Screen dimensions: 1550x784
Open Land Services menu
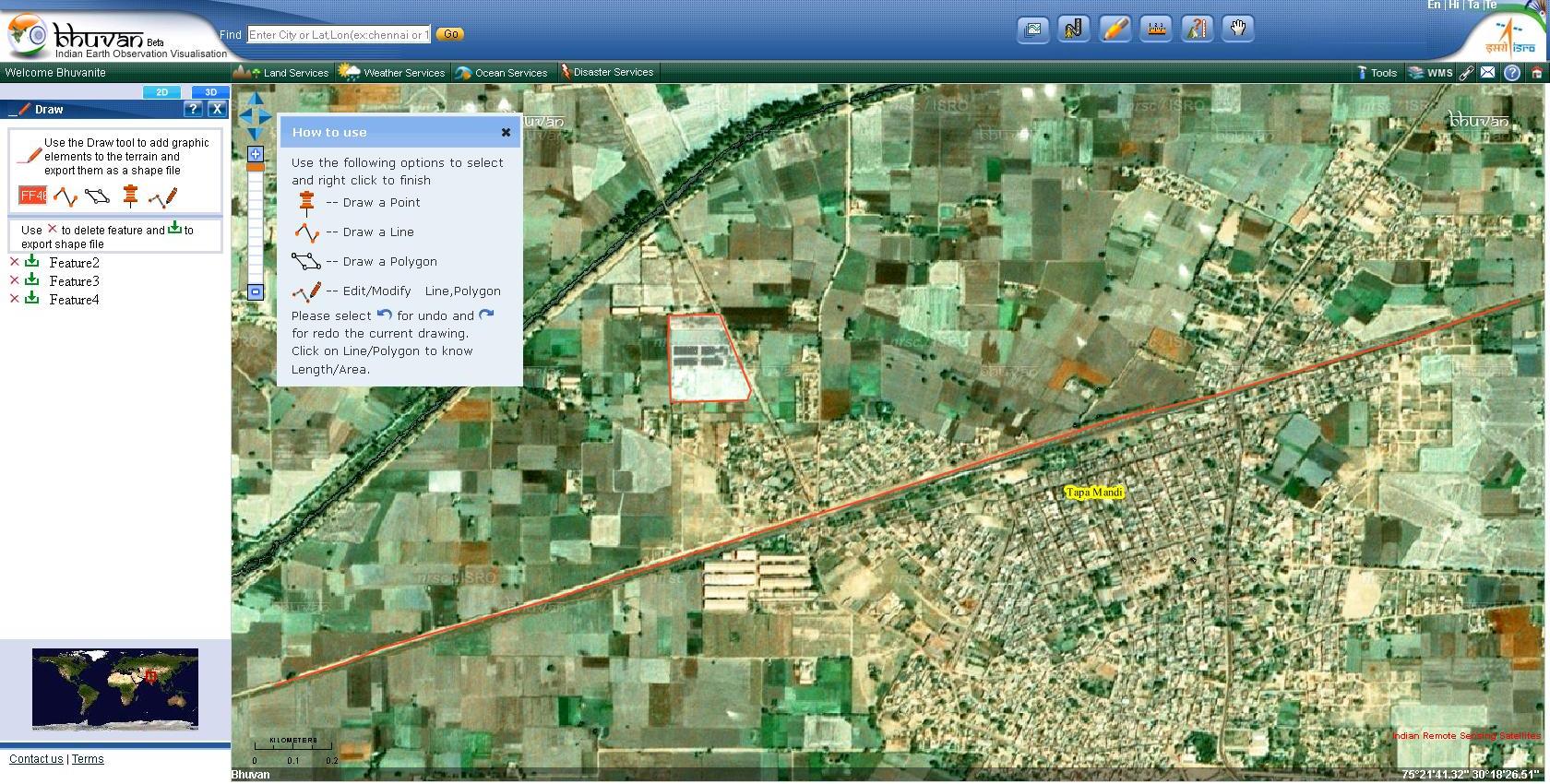(x=281, y=72)
